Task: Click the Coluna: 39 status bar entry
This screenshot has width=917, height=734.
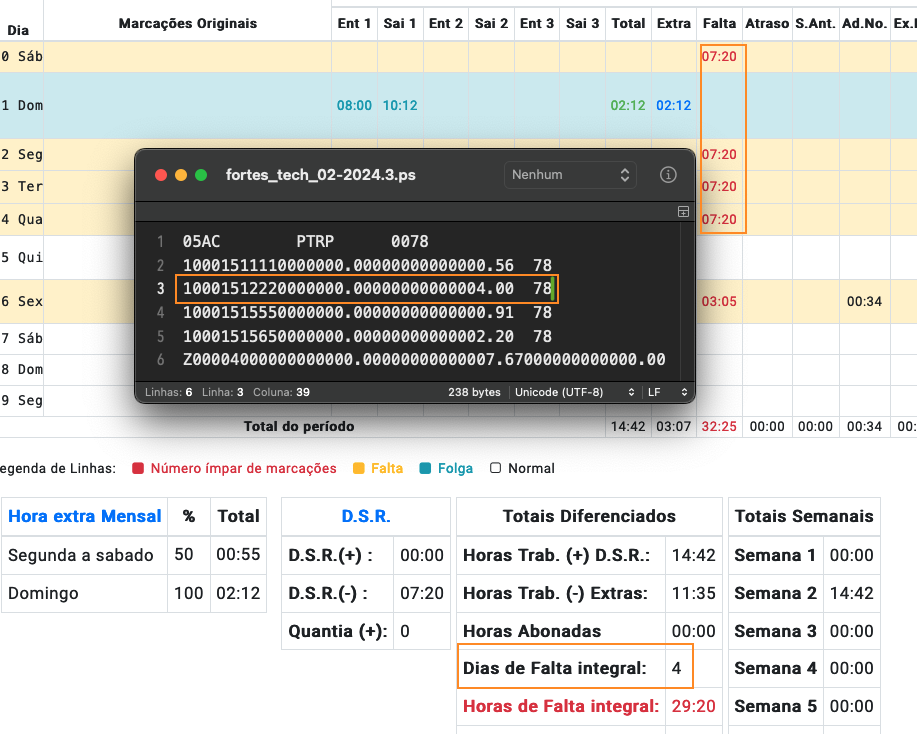Action: pyautogui.click(x=281, y=392)
